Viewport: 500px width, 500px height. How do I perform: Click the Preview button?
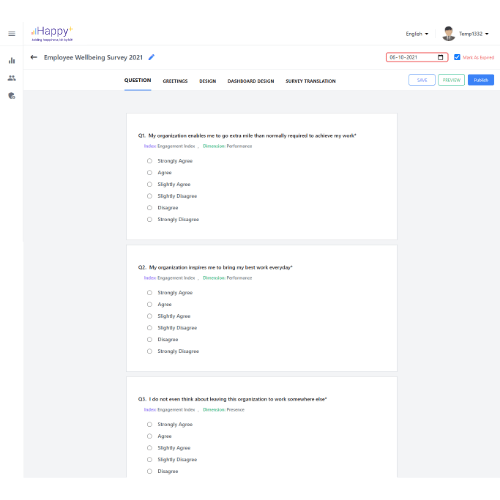click(x=451, y=80)
